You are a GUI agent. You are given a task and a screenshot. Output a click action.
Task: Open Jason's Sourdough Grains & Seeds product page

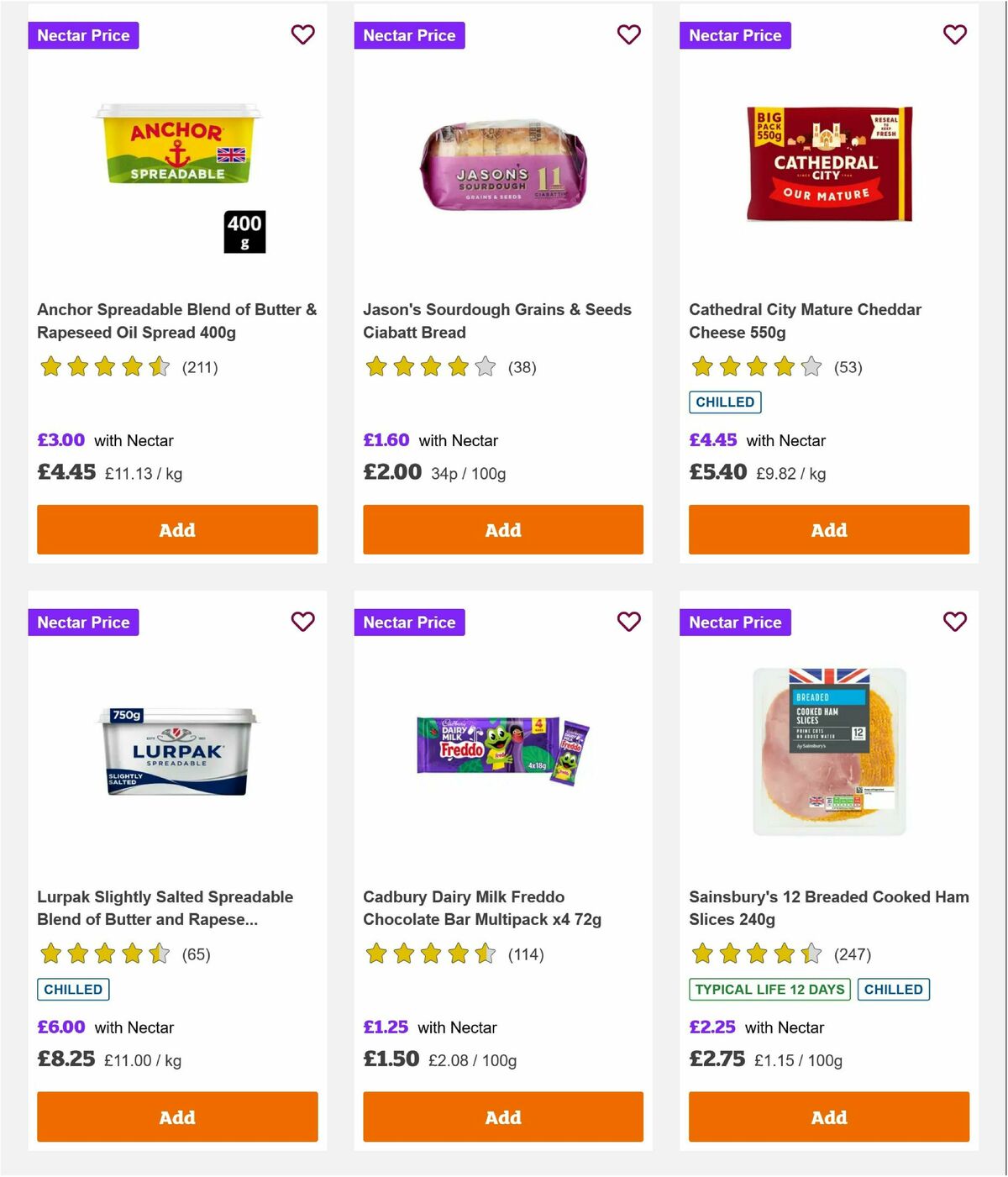pos(496,321)
